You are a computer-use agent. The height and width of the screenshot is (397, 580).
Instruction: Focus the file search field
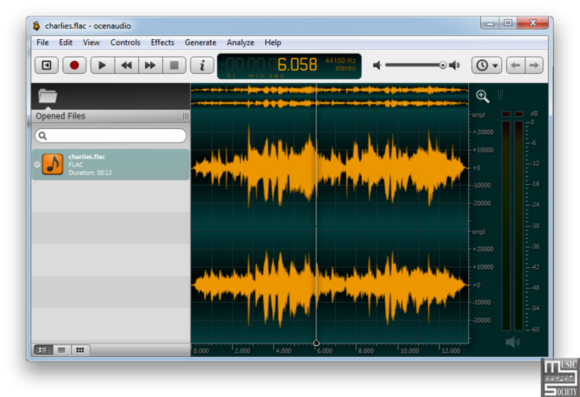111,136
